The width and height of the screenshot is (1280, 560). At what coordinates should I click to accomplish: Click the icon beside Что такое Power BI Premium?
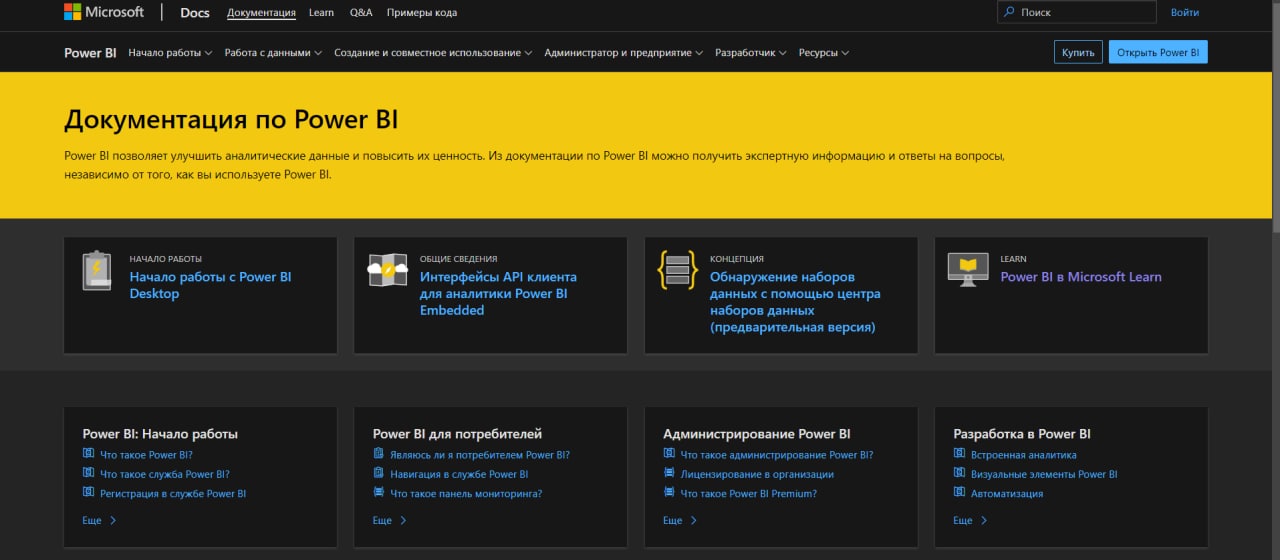[669, 493]
